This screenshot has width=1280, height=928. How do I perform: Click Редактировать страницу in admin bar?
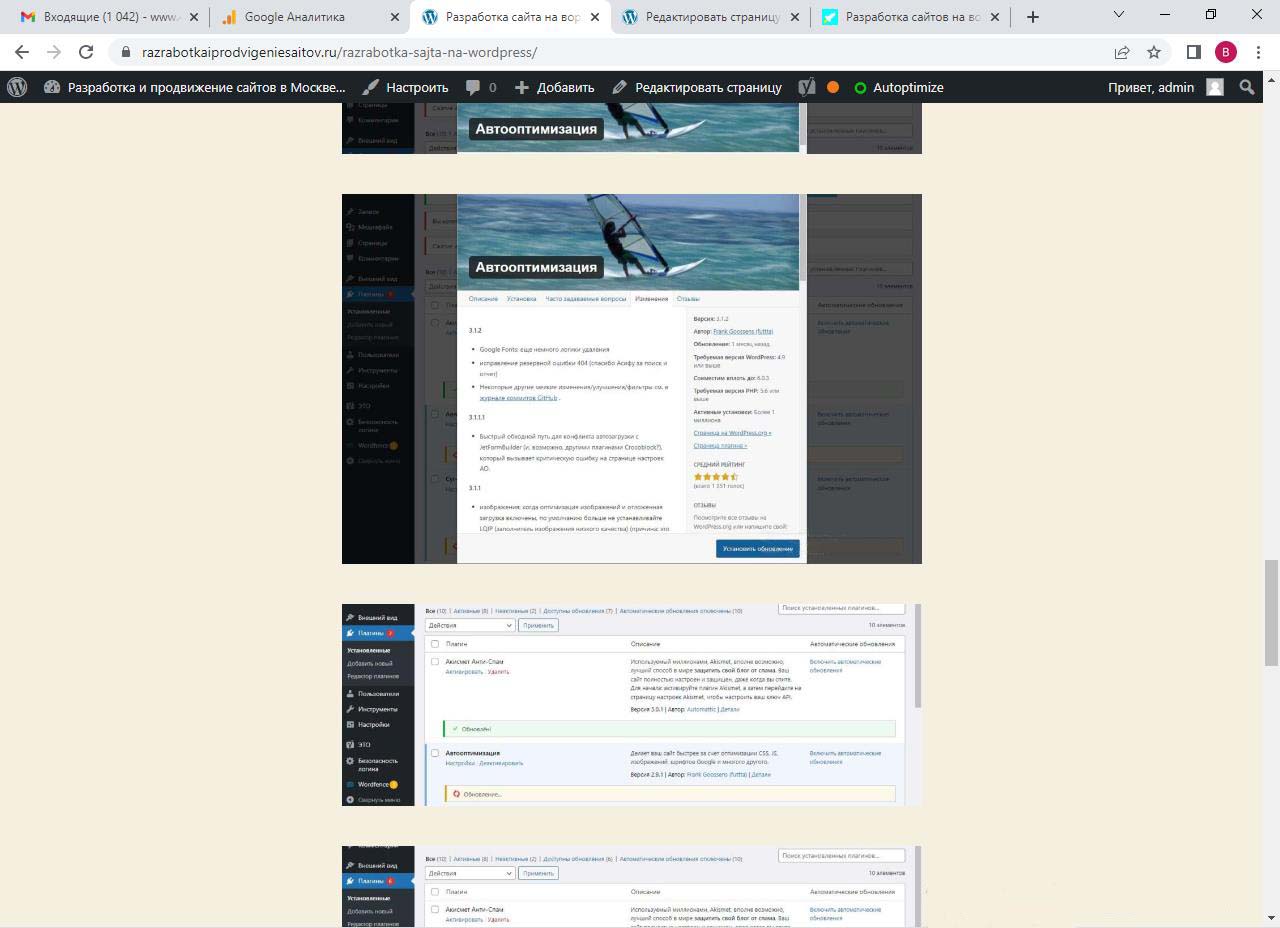(697, 87)
